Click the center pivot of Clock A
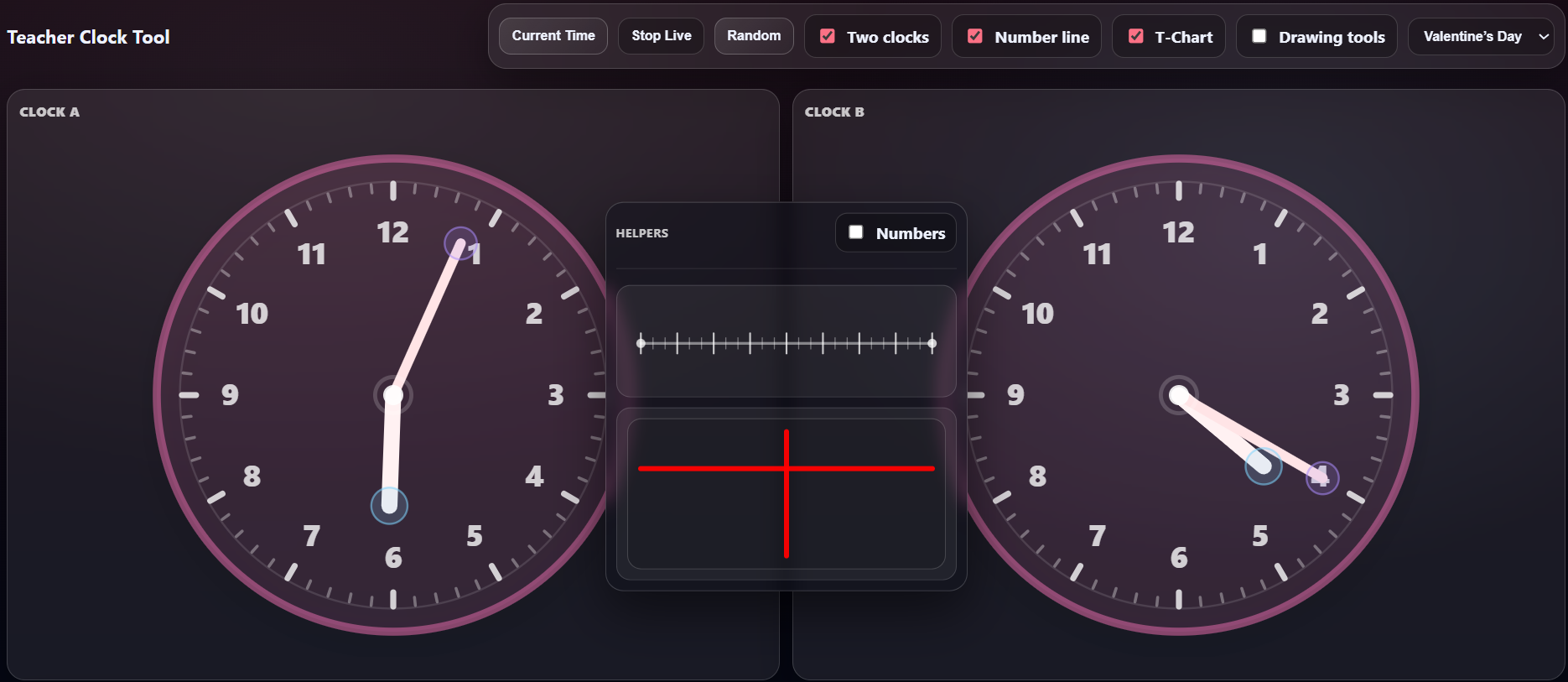This screenshot has height=682, width=1568. (x=392, y=395)
